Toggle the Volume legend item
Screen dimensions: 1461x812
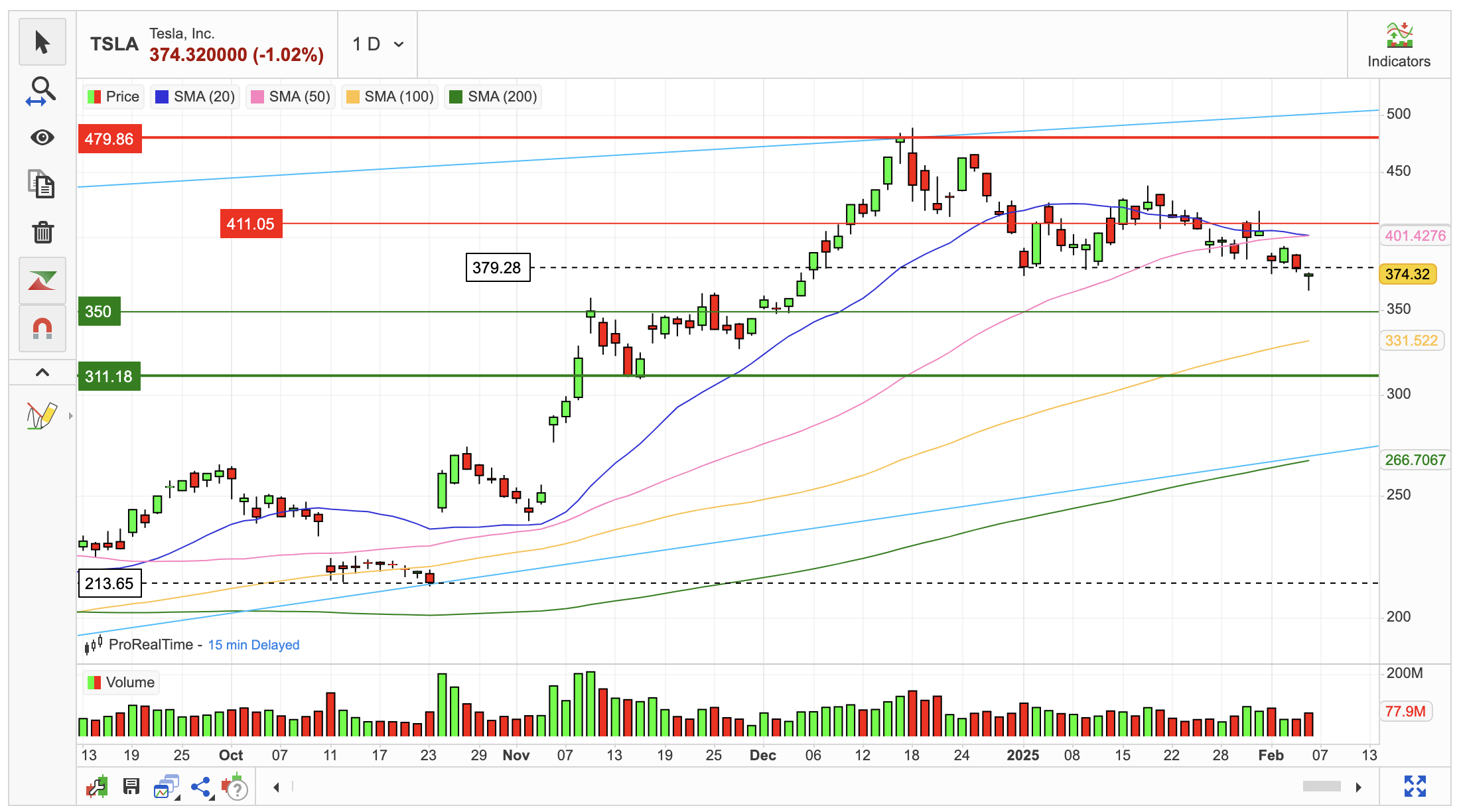click(x=121, y=682)
